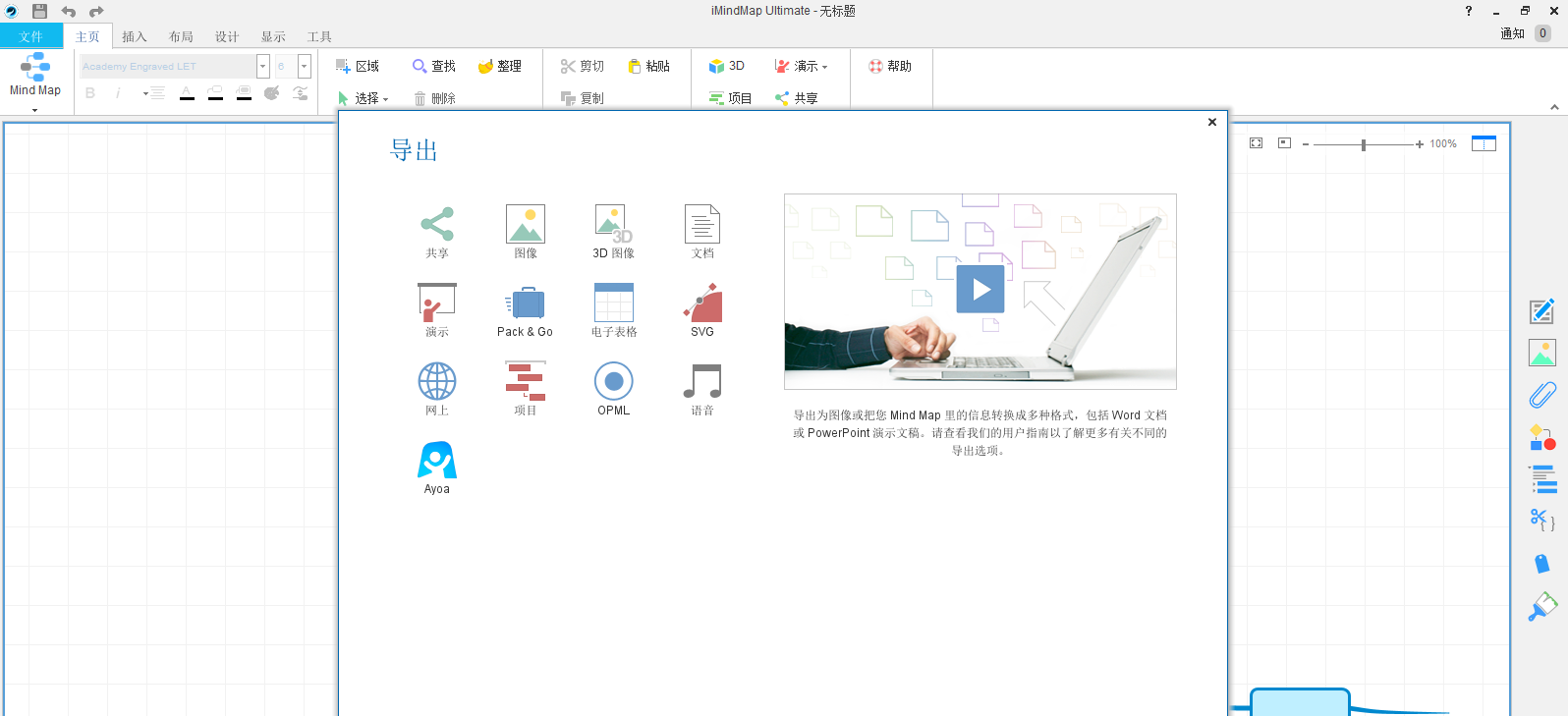The width and height of the screenshot is (1568, 716).
Task: Choose the Presentation export option
Action: click(437, 310)
